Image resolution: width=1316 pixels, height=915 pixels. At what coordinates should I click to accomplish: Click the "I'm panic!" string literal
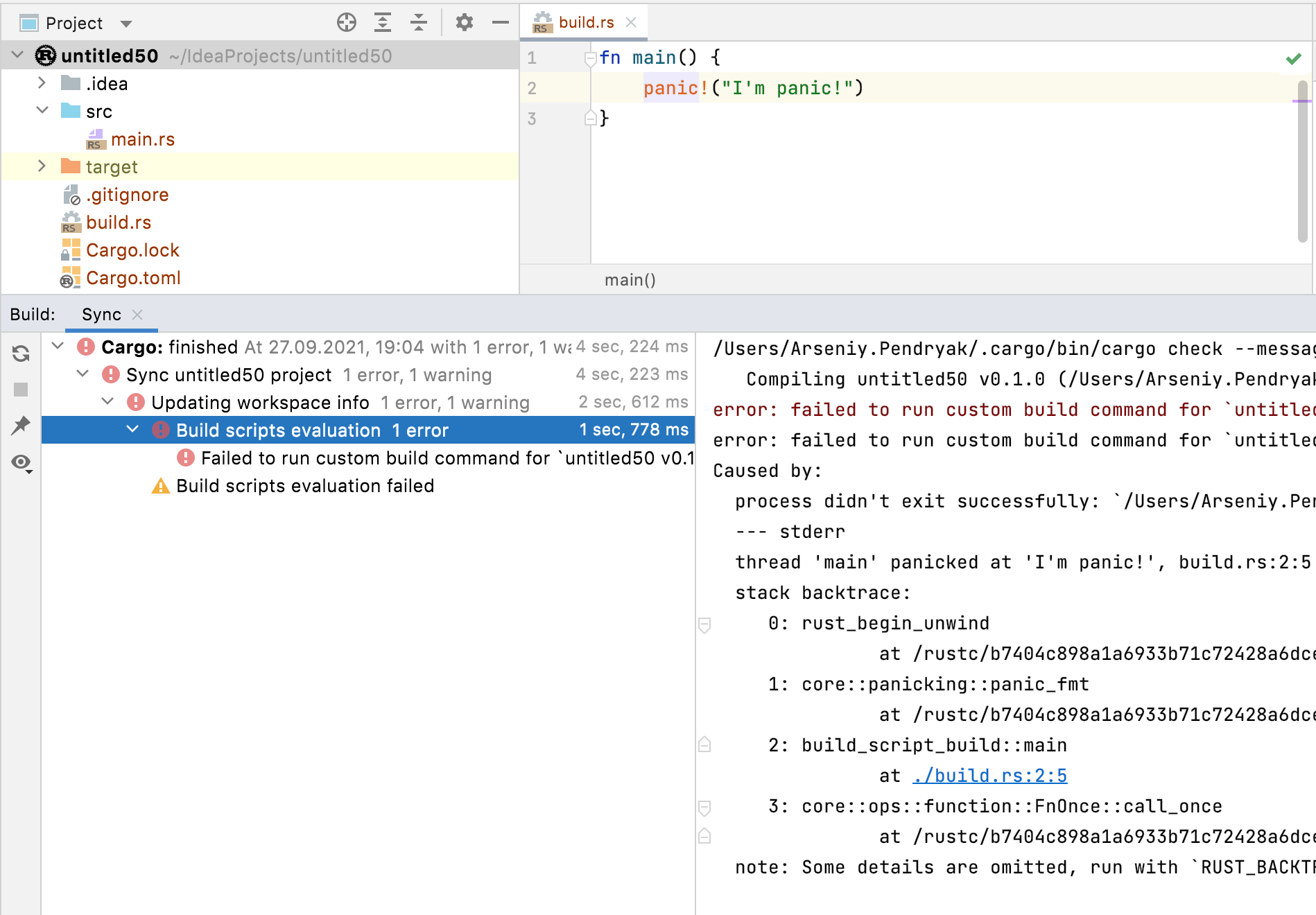tap(787, 88)
